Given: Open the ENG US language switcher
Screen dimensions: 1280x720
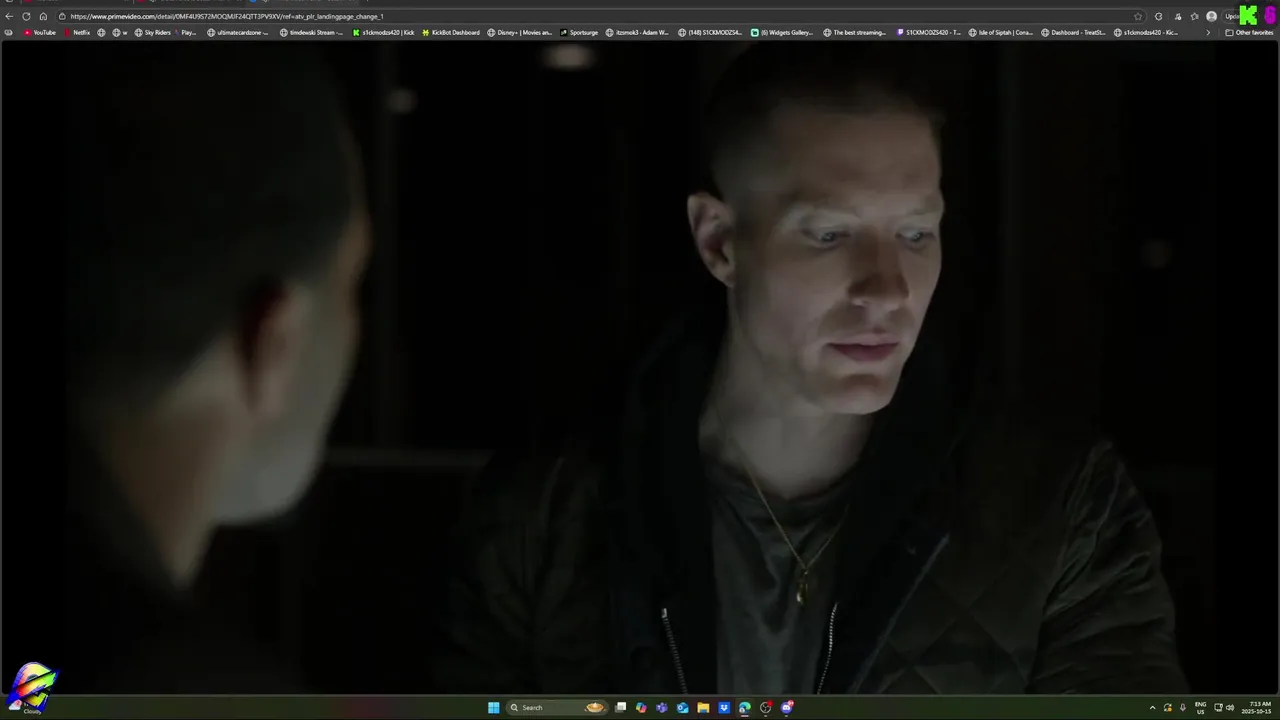Looking at the screenshot, I should tap(1200, 707).
